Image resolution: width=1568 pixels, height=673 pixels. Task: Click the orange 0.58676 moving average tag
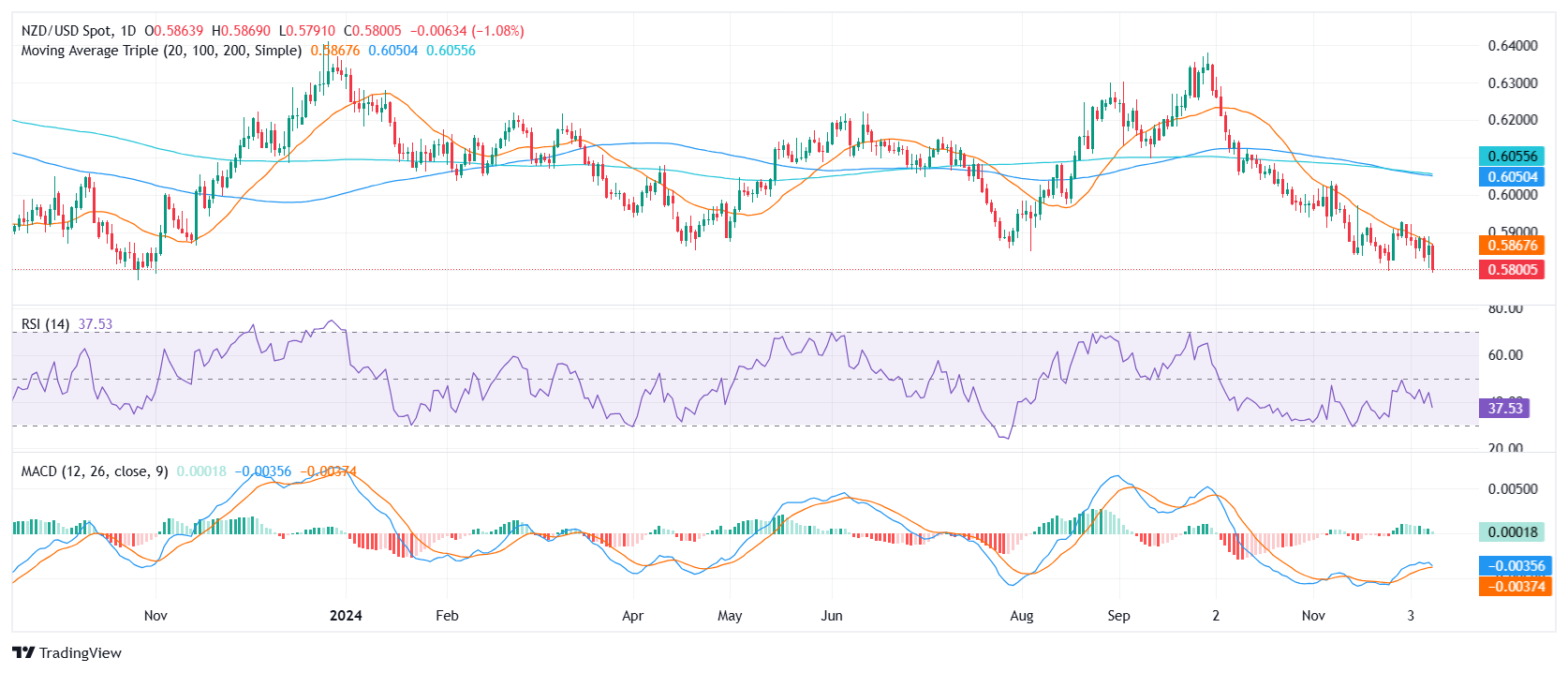[1513, 246]
